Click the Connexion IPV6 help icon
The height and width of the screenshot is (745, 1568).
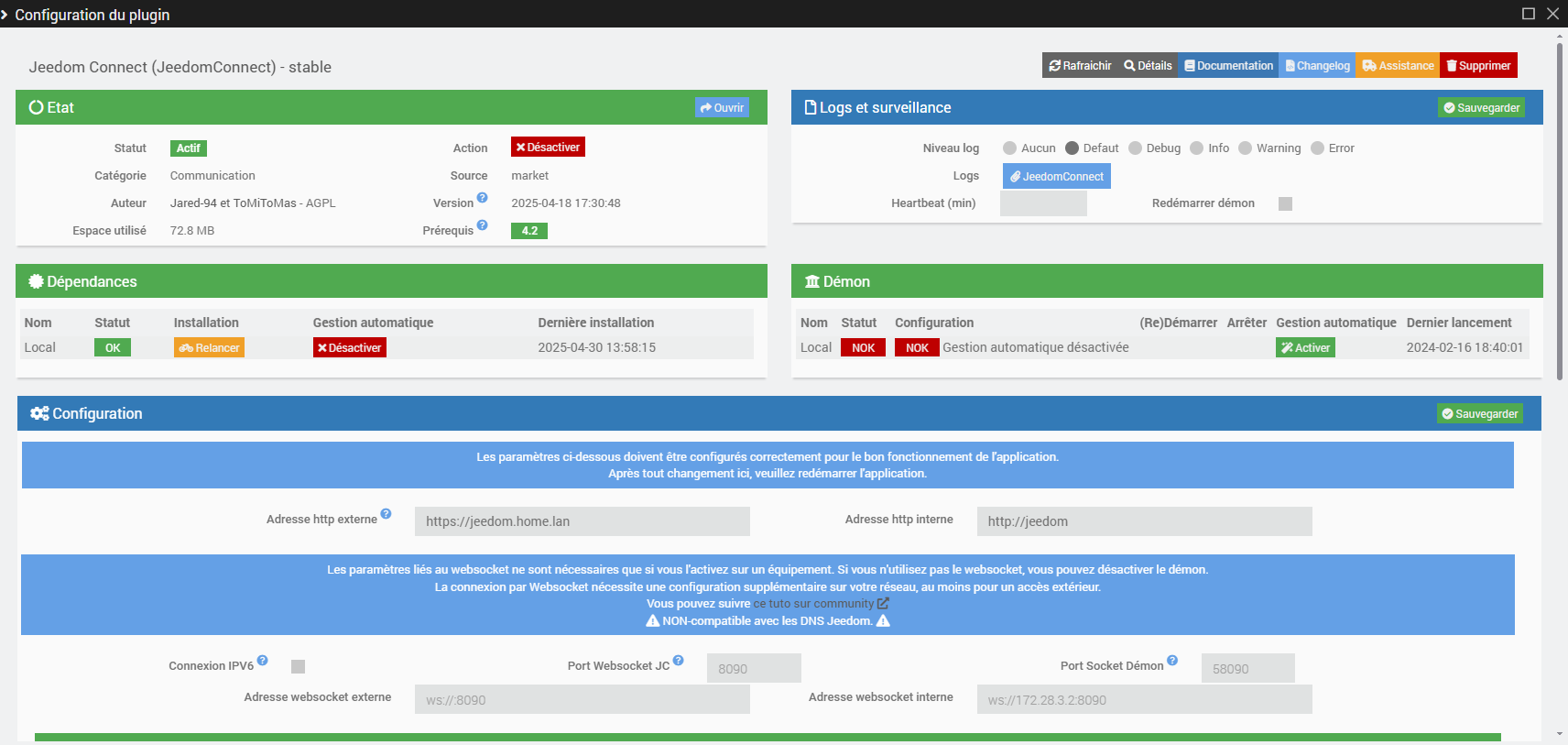(262, 661)
